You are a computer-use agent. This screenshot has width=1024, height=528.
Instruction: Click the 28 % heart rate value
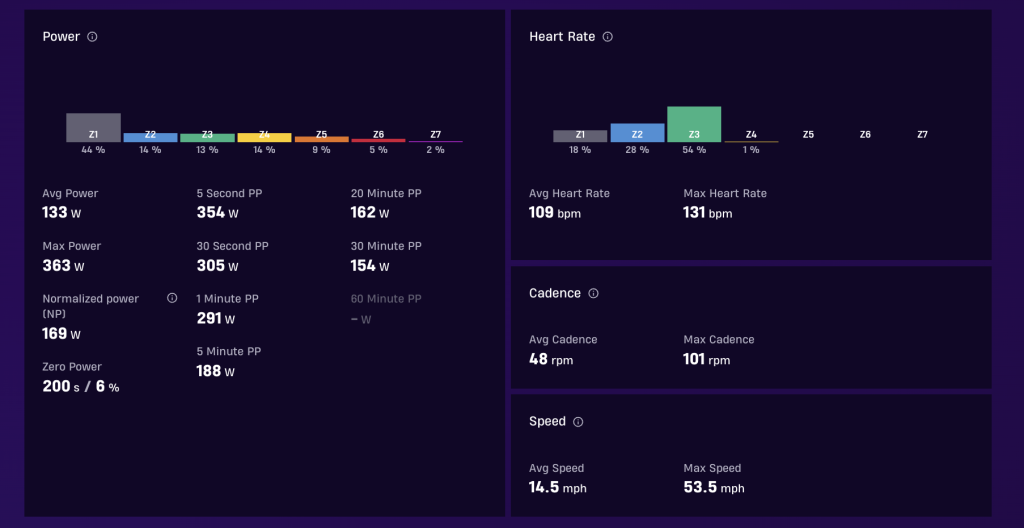637,150
